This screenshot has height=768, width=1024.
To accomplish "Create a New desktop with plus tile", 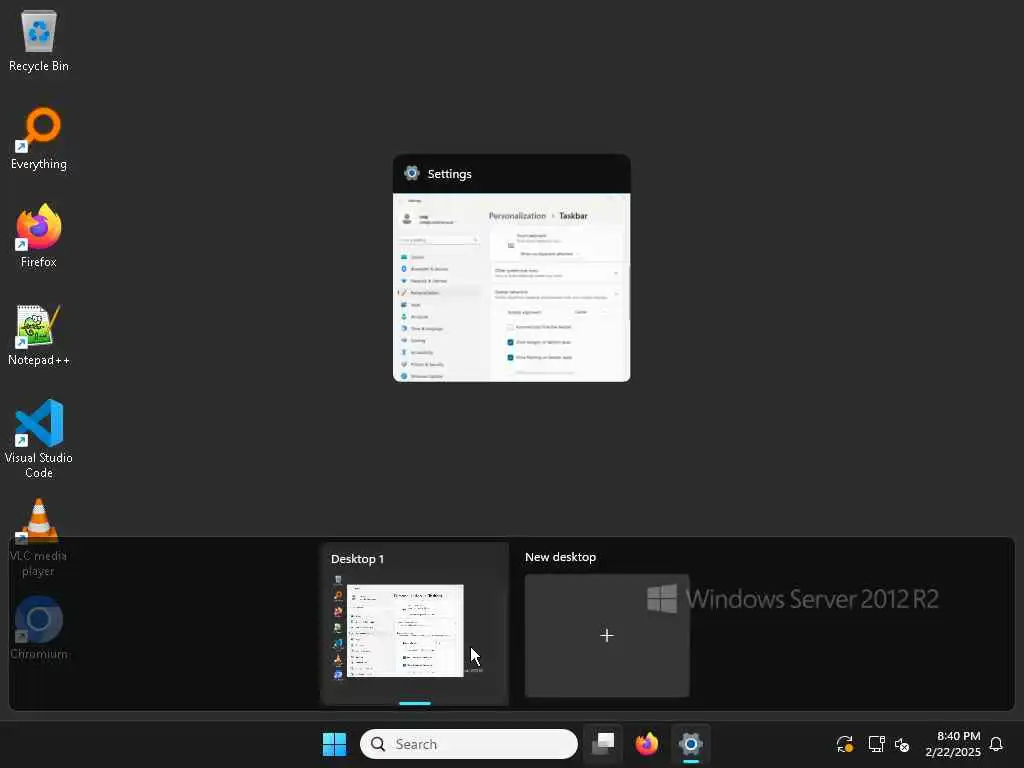I will click(607, 635).
